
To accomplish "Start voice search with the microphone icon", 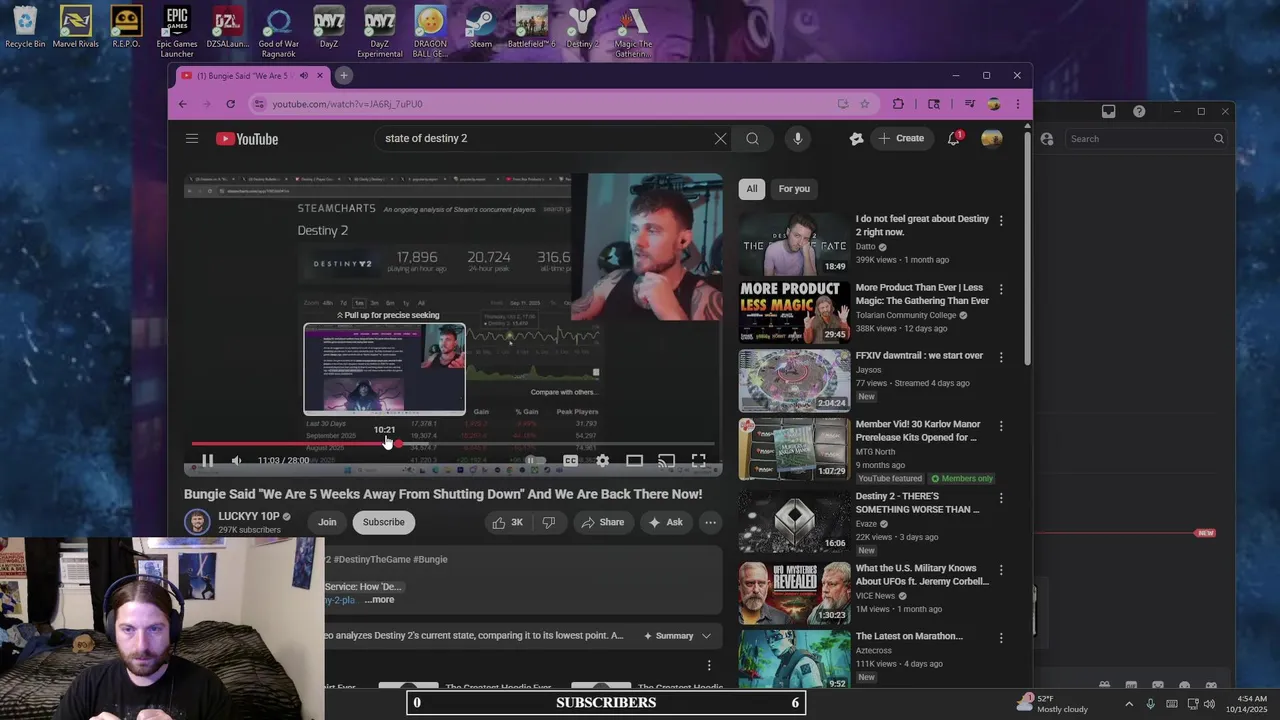I will coord(797,139).
